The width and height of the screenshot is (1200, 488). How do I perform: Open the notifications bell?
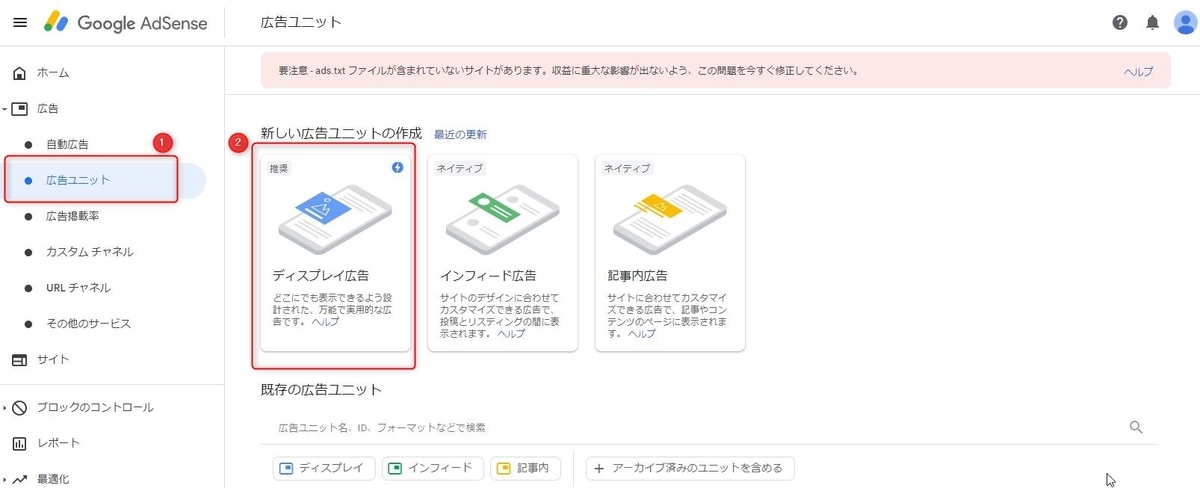click(x=1153, y=22)
